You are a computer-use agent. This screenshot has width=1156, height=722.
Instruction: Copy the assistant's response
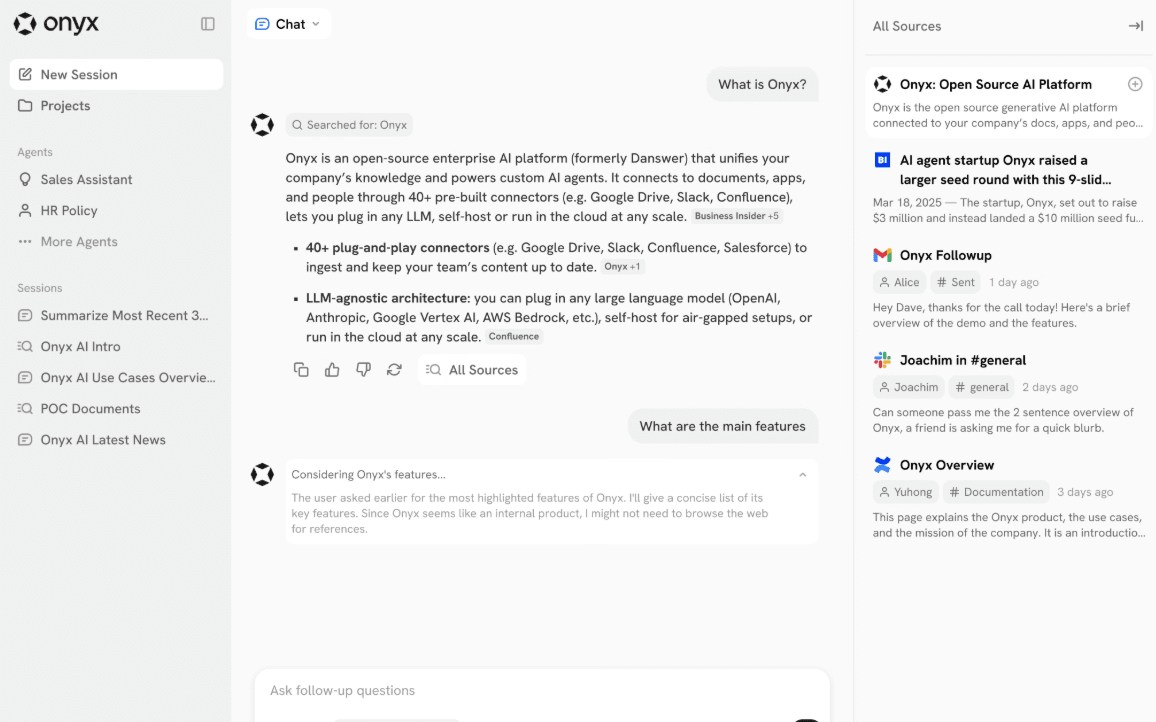[x=301, y=369]
